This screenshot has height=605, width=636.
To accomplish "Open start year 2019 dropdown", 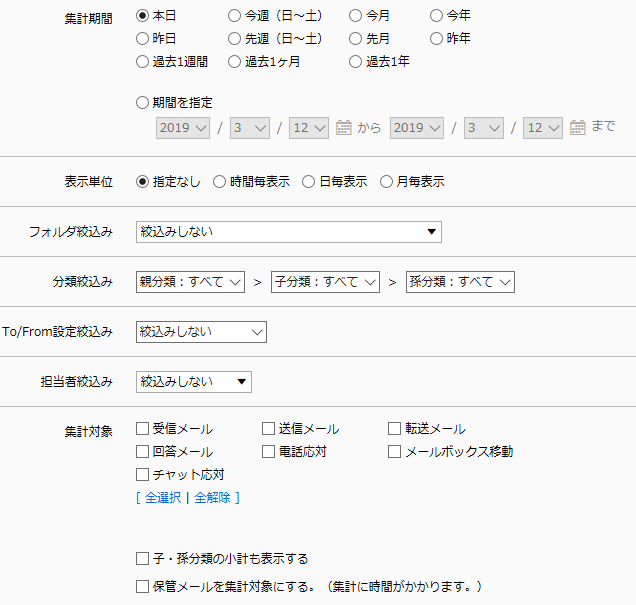I will [x=183, y=128].
